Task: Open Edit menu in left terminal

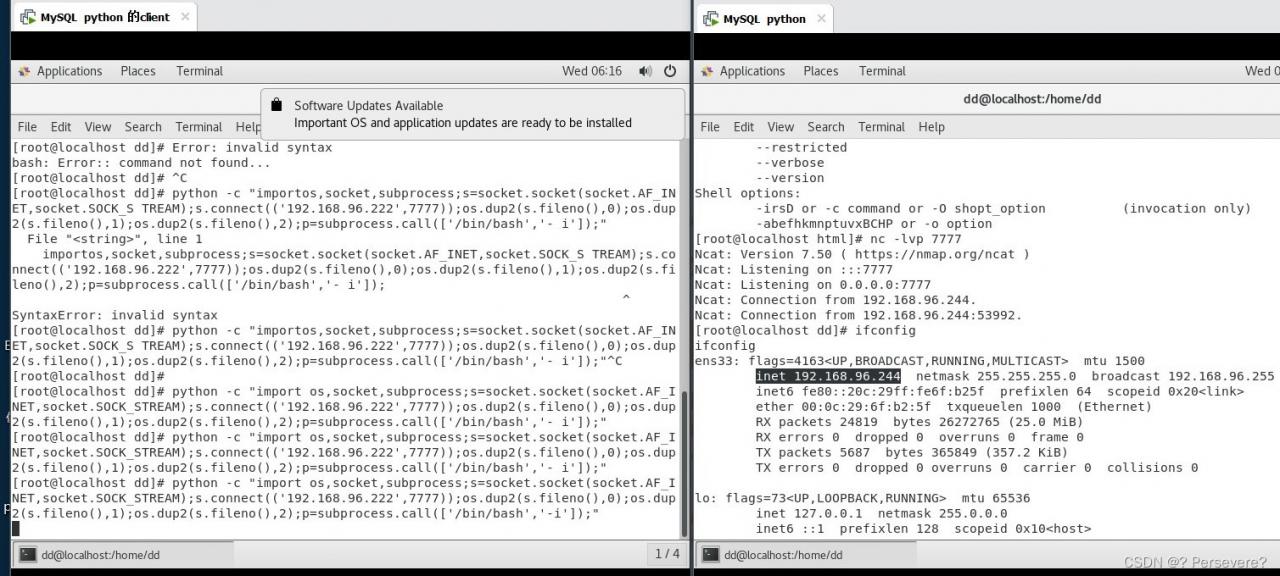Action: click(61, 127)
